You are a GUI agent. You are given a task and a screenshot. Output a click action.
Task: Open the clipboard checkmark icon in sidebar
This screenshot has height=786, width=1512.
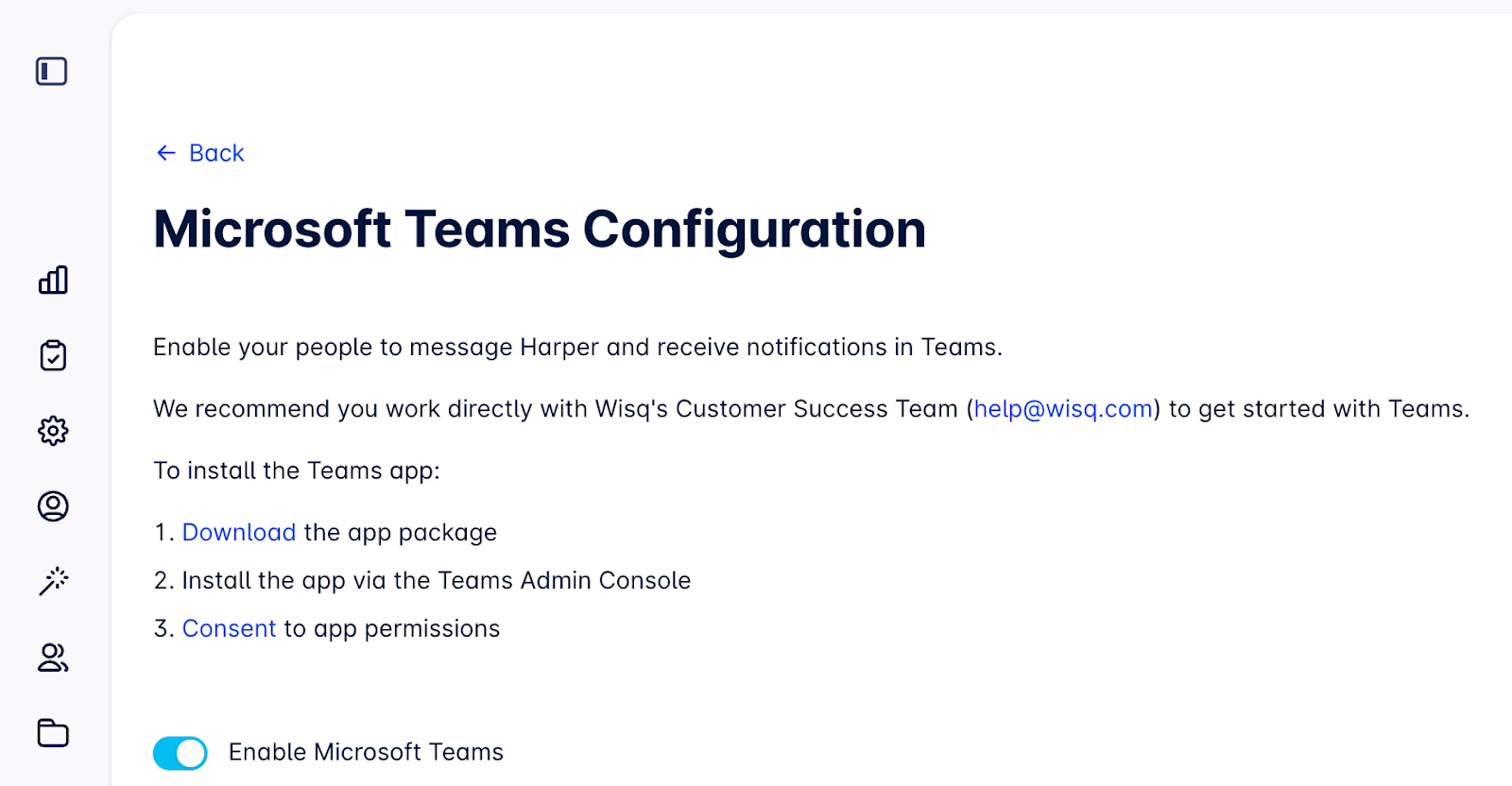tap(53, 355)
